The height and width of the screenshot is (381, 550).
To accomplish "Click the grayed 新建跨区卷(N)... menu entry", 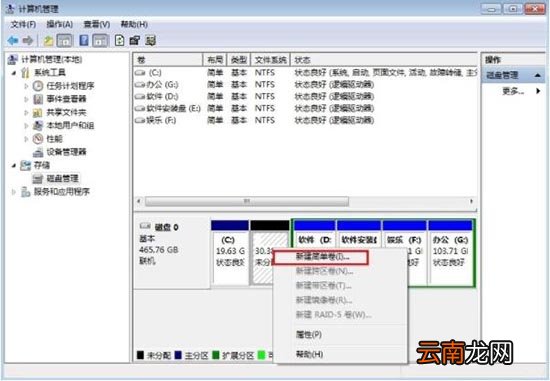I will click(x=340, y=271).
